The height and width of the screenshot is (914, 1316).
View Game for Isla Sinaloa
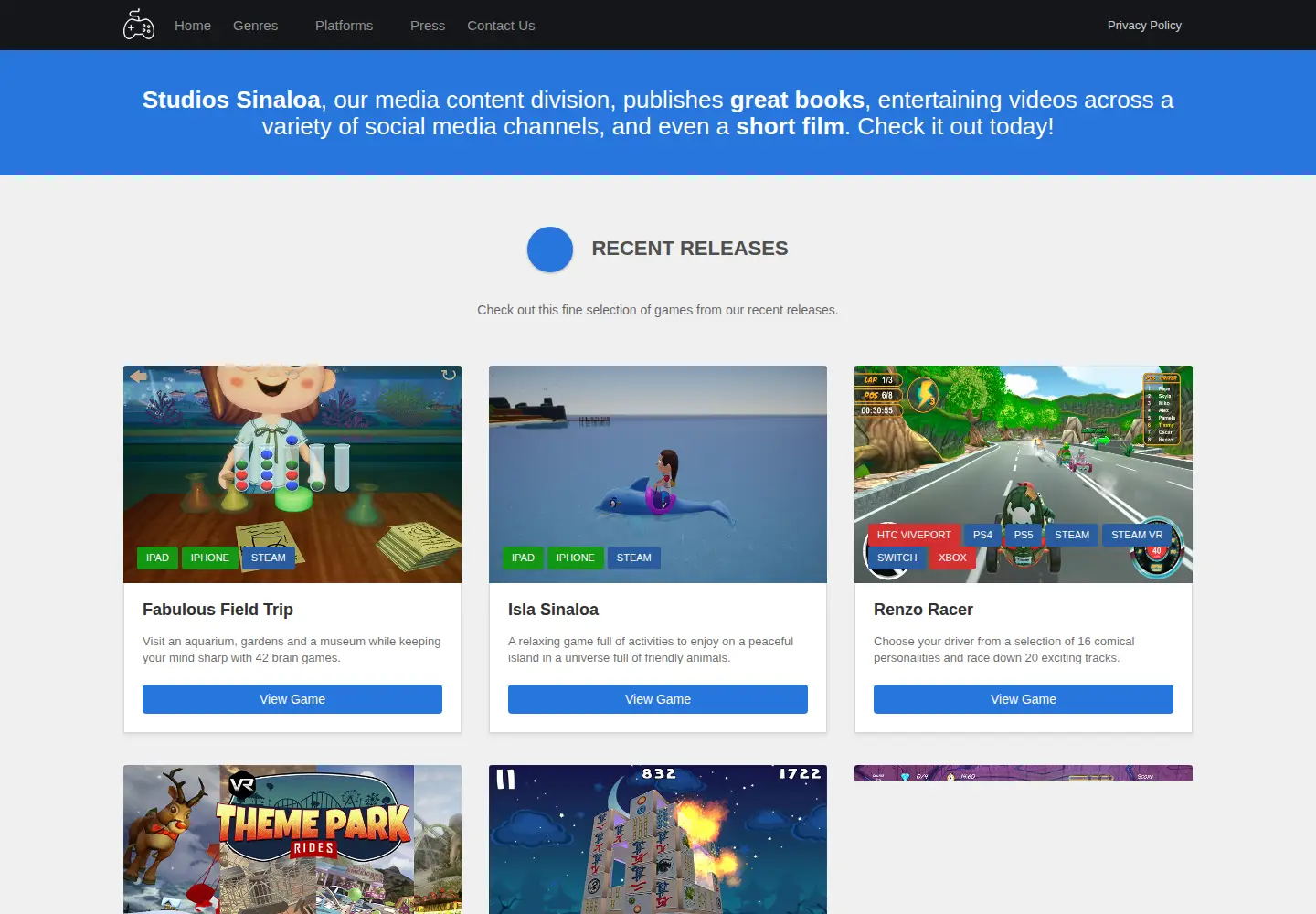pyautogui.click(x=658, y=699)
